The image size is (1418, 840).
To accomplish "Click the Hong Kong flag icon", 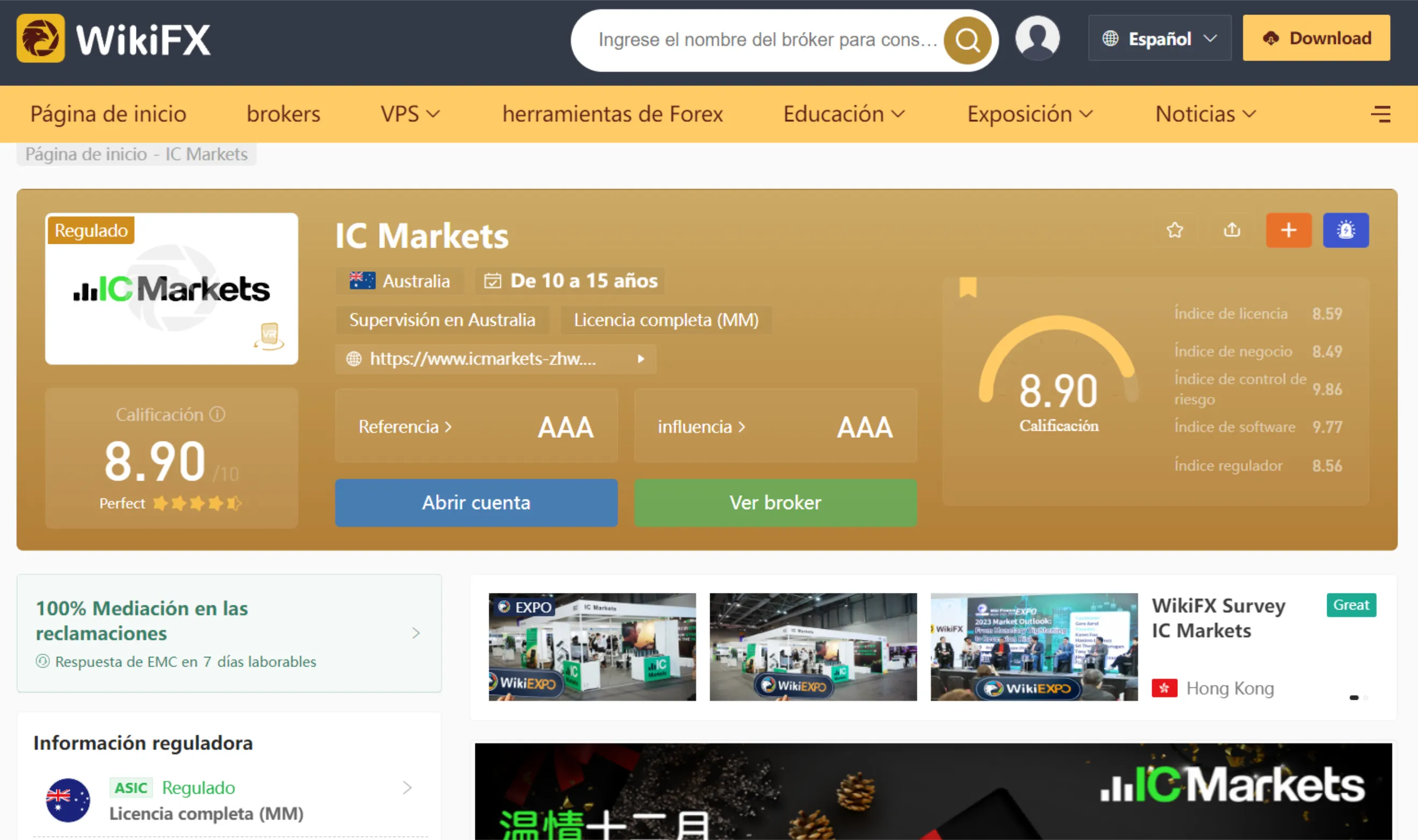I will coord(1164,689).
